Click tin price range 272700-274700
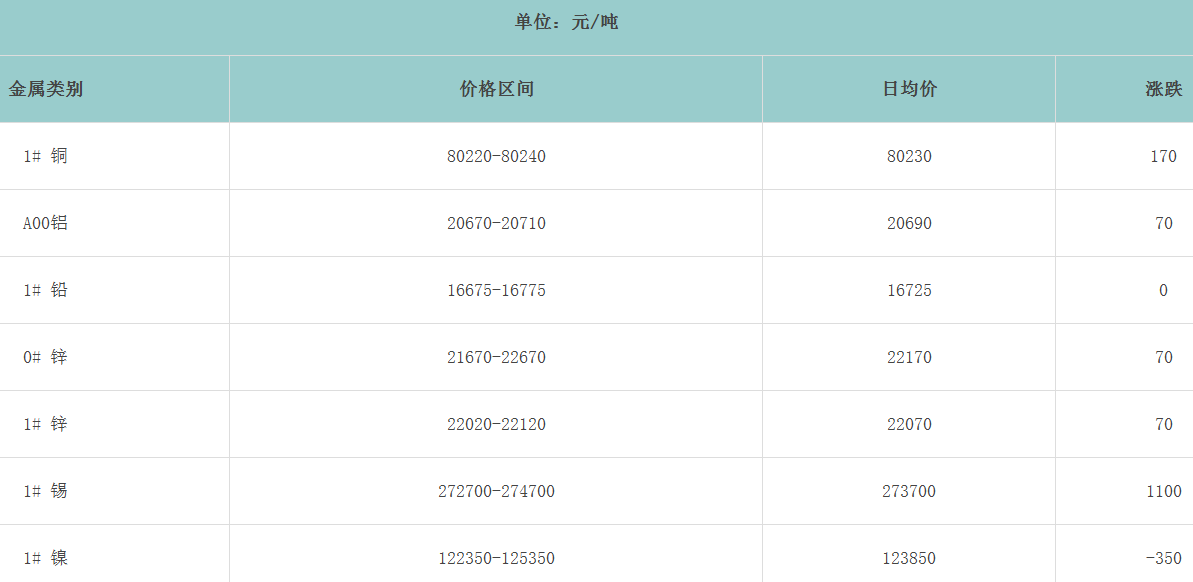 (x=496, y=491)
